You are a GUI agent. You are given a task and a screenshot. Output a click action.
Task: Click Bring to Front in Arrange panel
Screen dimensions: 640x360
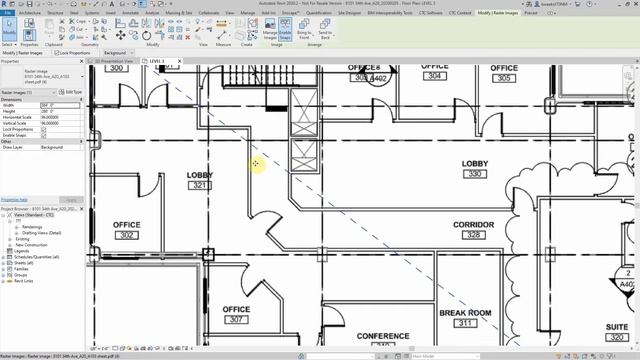coord(304,29)
